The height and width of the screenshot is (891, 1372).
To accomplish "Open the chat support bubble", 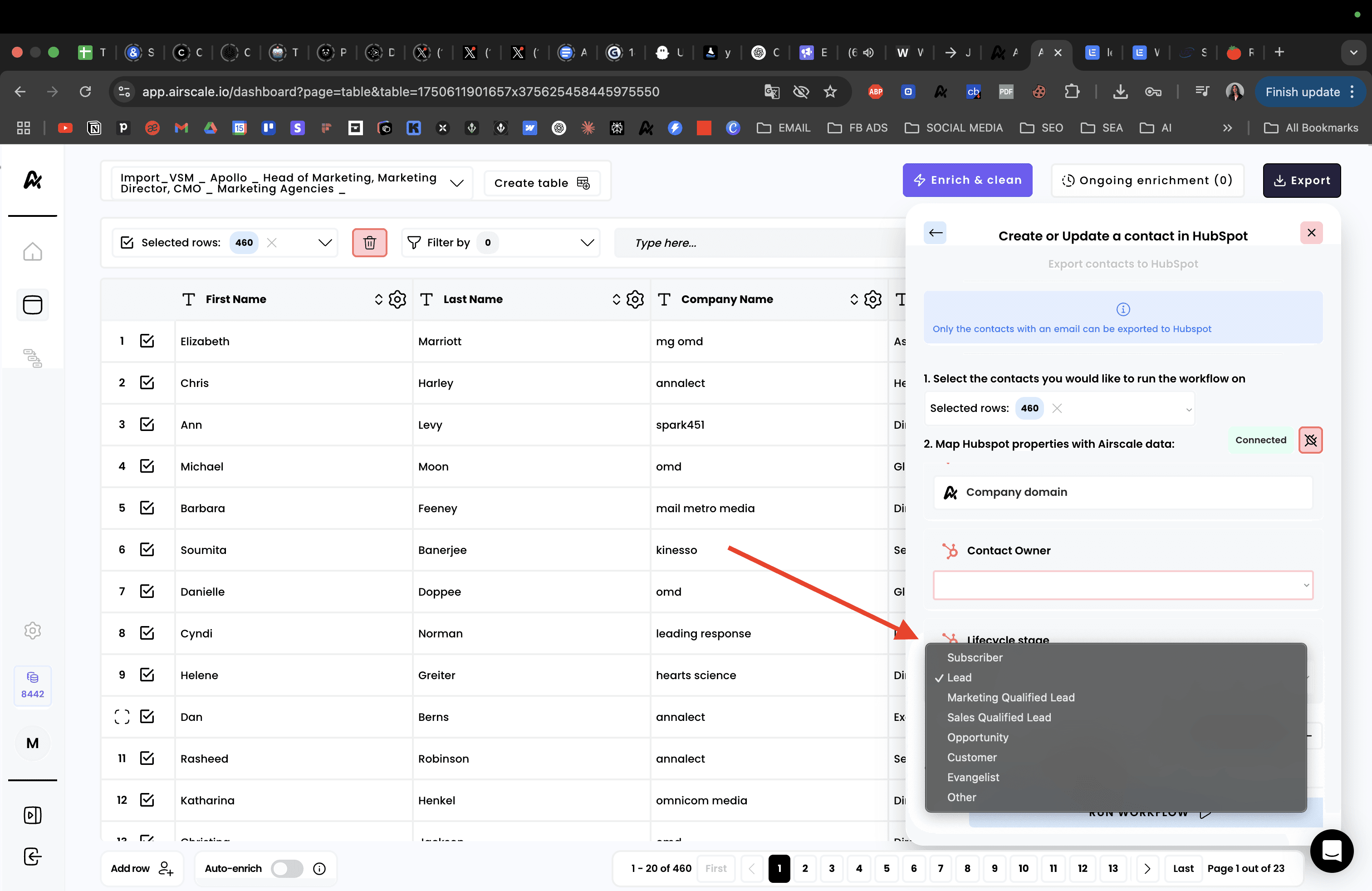I will (1331, 851).
